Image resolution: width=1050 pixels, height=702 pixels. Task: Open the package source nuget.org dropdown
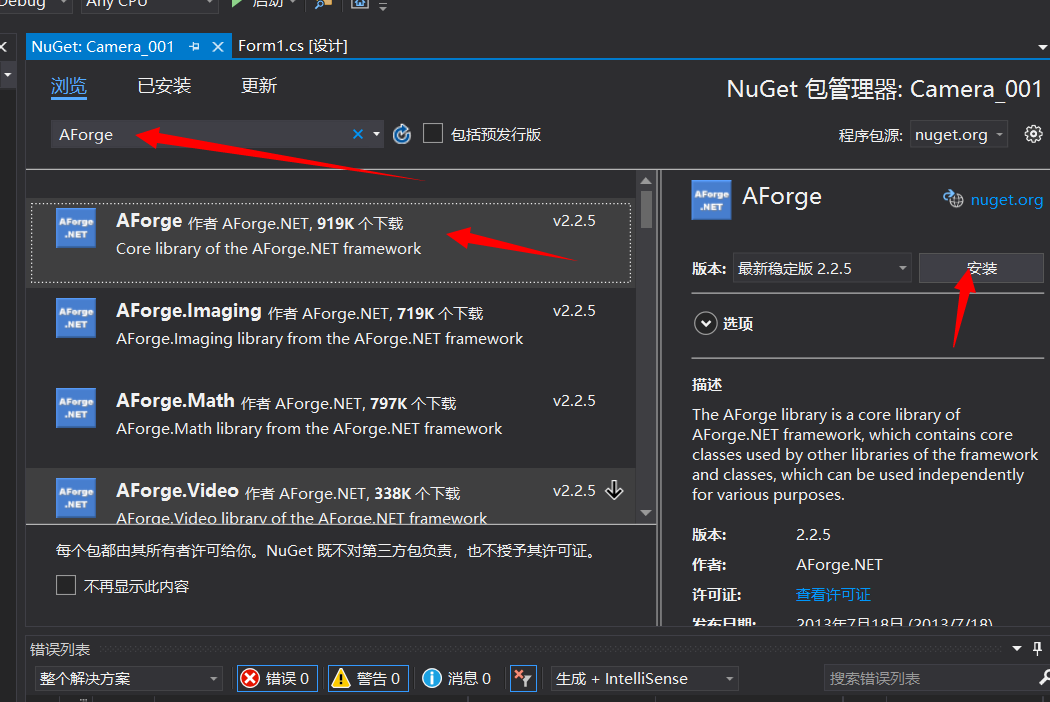[x=959, y=135]
